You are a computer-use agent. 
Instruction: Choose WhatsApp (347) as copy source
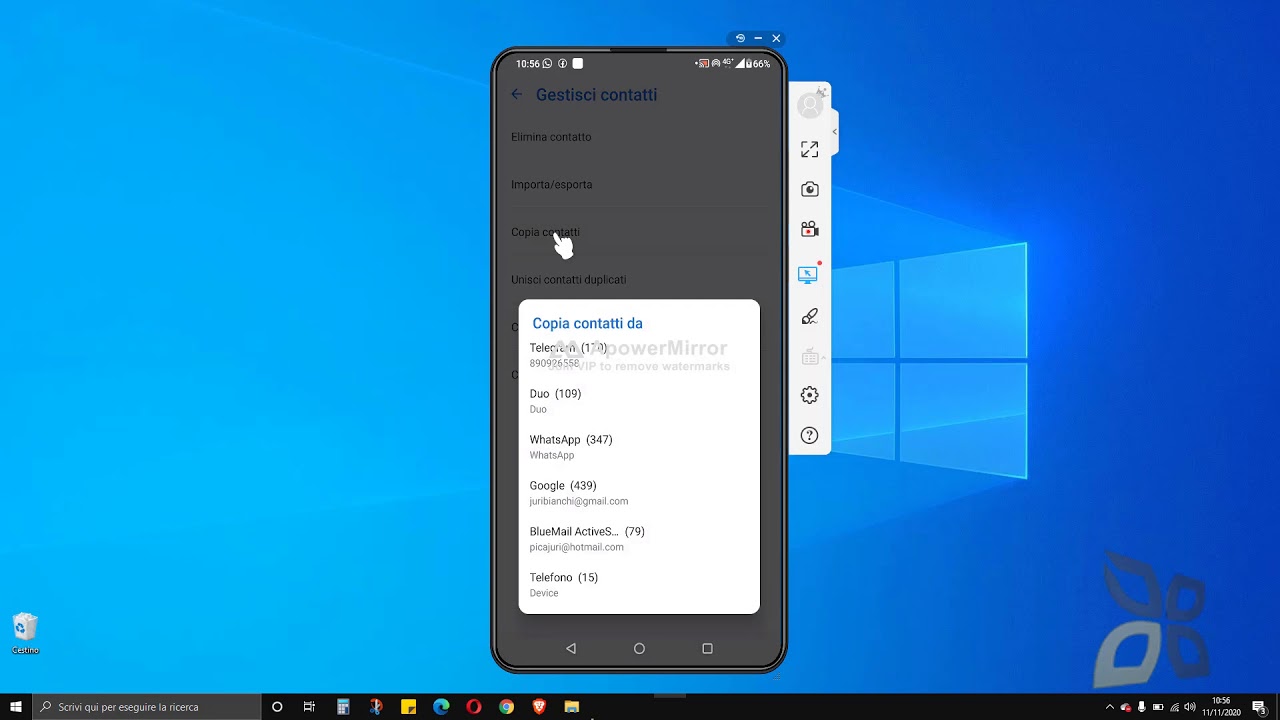pyautogui.click(x=639, y=447)
